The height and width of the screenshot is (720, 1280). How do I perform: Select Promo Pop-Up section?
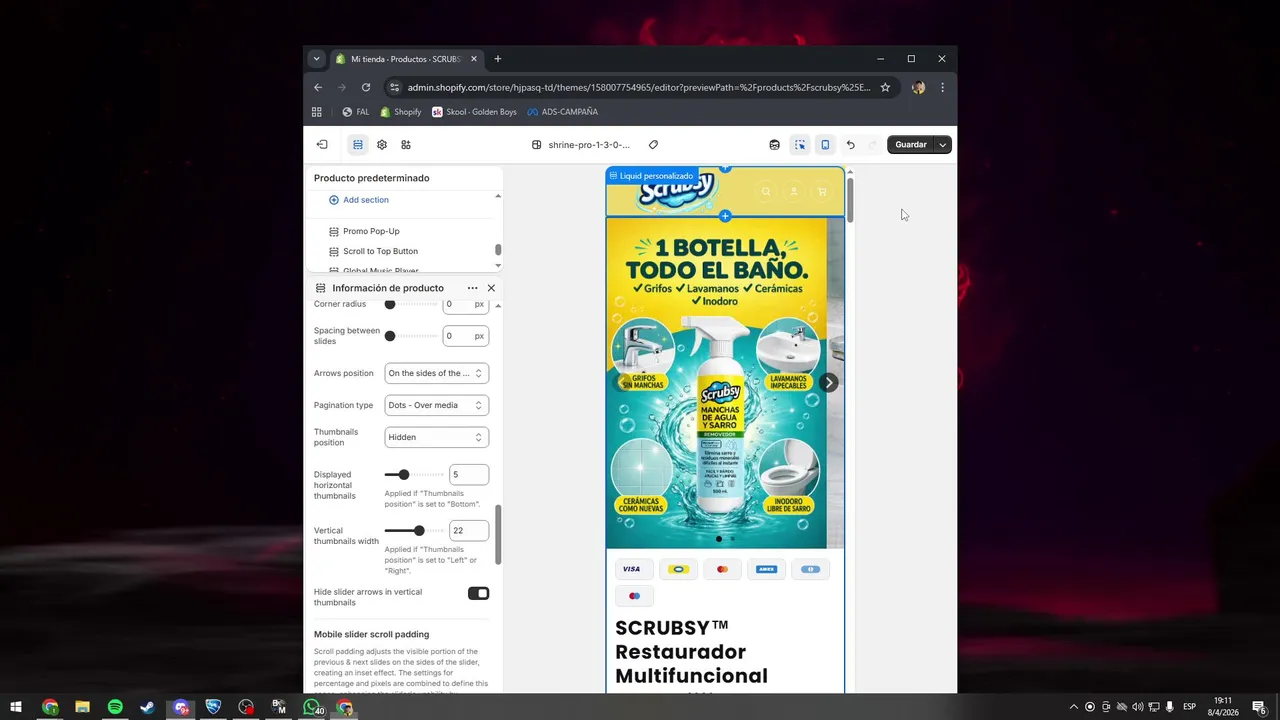pyautogui.click(x=371, y=231)
